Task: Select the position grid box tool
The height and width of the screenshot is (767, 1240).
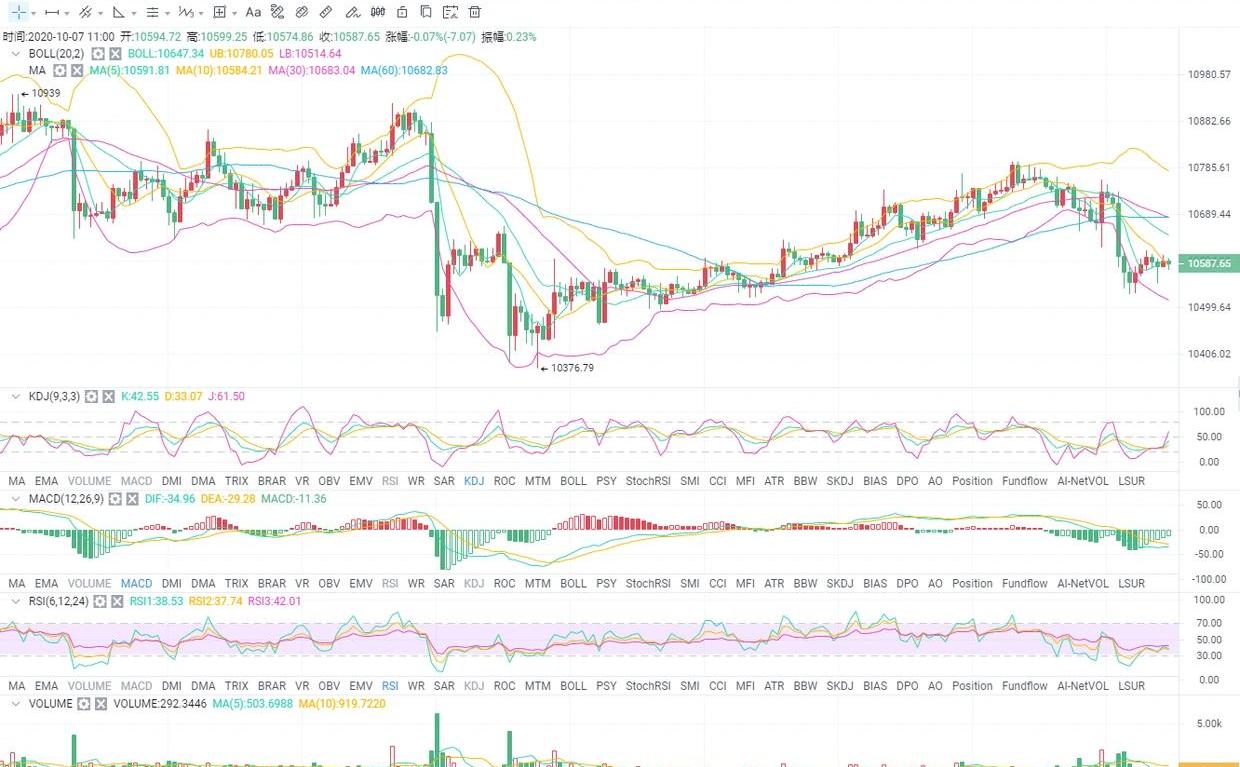Action: 219,12
